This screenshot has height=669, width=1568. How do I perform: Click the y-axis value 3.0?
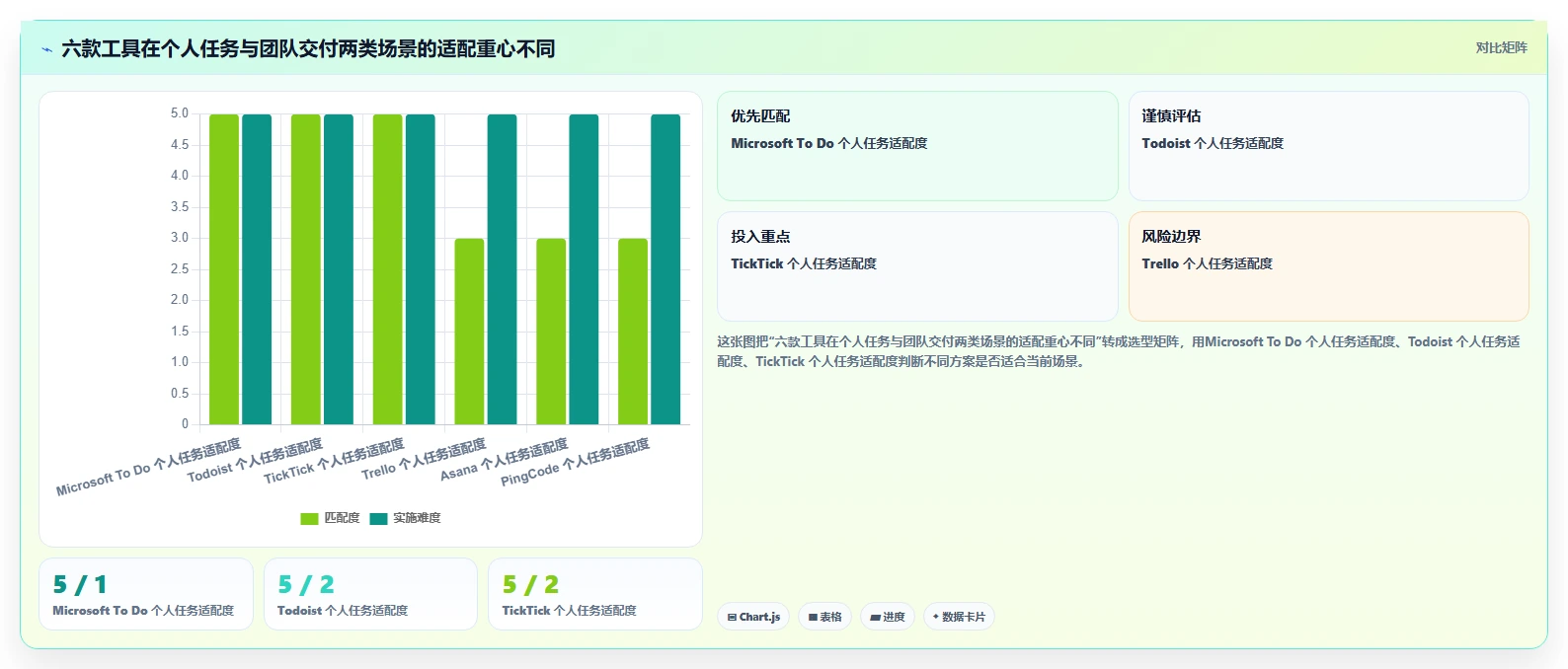point(179,238)
